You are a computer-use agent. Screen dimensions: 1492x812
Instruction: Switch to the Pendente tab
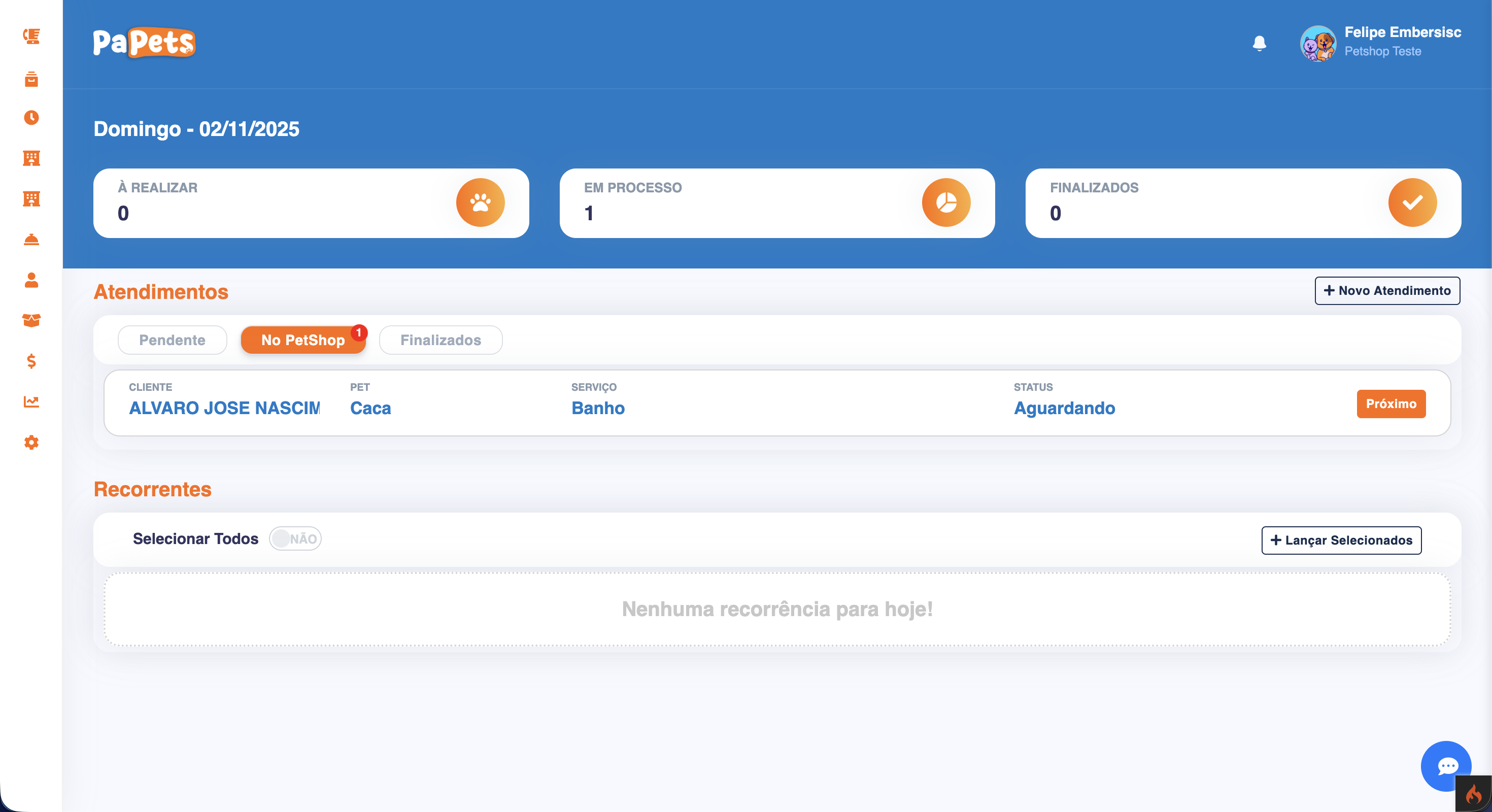(172, 340)
